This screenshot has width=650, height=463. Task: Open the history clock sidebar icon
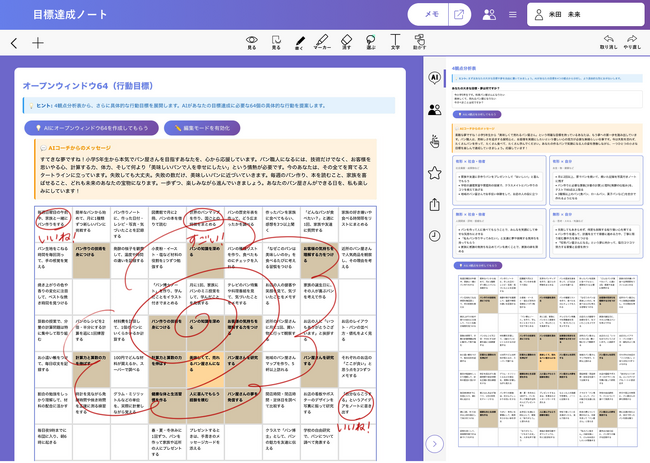(434, 236)
